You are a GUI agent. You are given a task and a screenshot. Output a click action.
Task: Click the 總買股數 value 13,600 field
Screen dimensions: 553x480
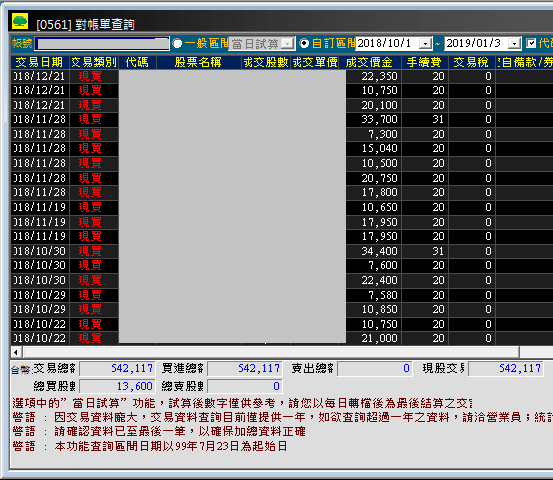tap(117, 387)
